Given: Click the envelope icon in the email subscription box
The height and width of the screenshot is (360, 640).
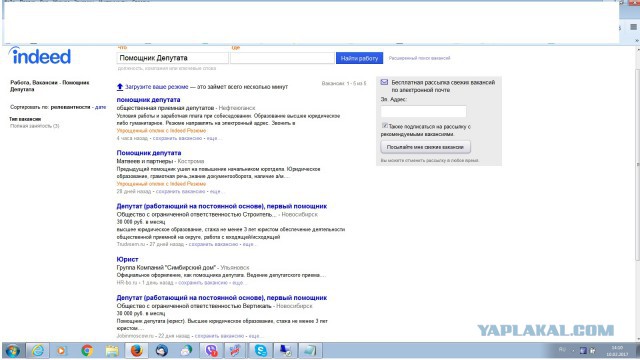Looking at the screenshot, I should pos(384,82).
